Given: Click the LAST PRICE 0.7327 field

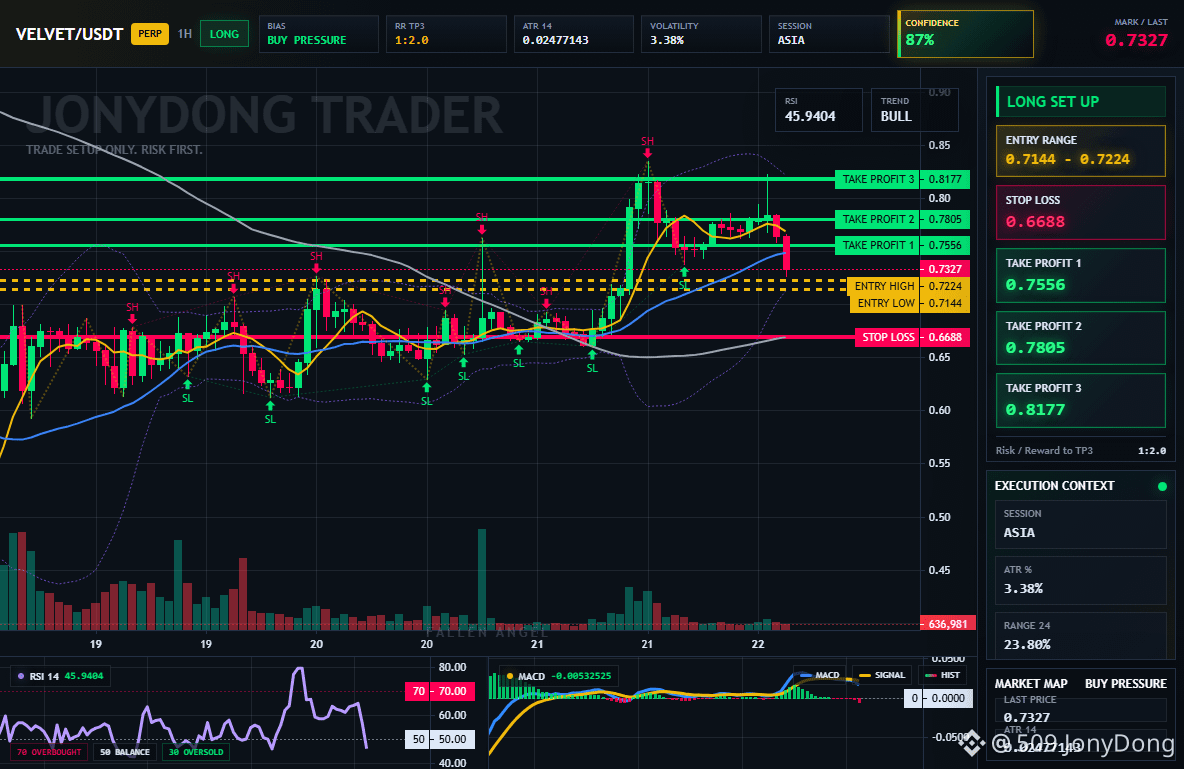Looking at the screenshot, I should click(x=1081, y=709).
